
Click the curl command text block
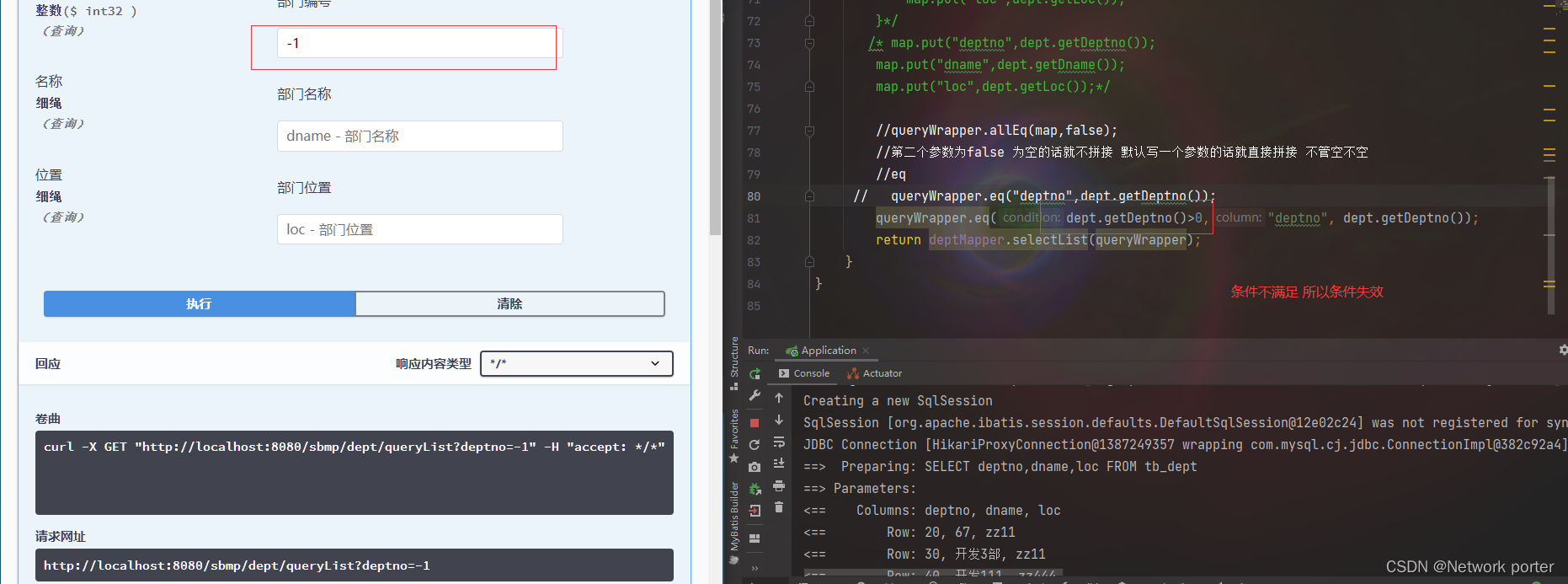pyautogui.click(x=355, y=472)
